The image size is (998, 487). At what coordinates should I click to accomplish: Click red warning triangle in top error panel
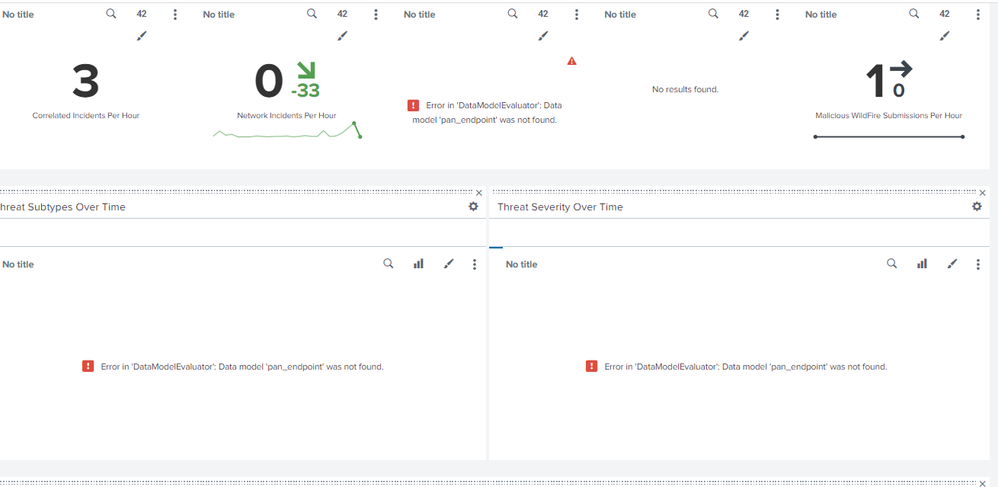click(x=572, y=61)
